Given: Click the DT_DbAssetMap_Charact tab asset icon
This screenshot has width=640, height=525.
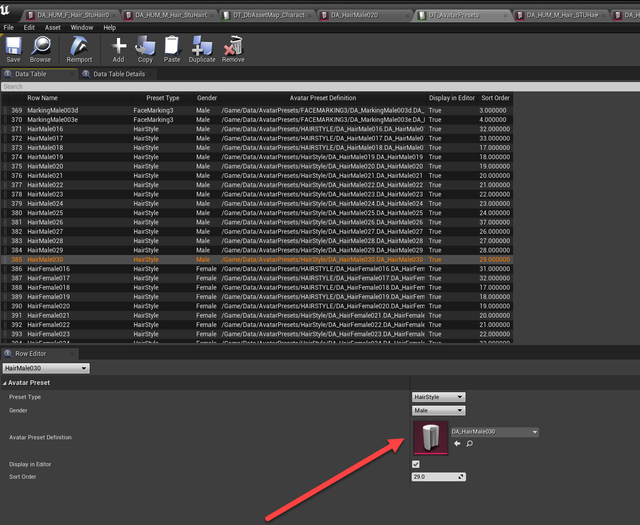Looking at the screenshot, I should [x=226, y=16].
